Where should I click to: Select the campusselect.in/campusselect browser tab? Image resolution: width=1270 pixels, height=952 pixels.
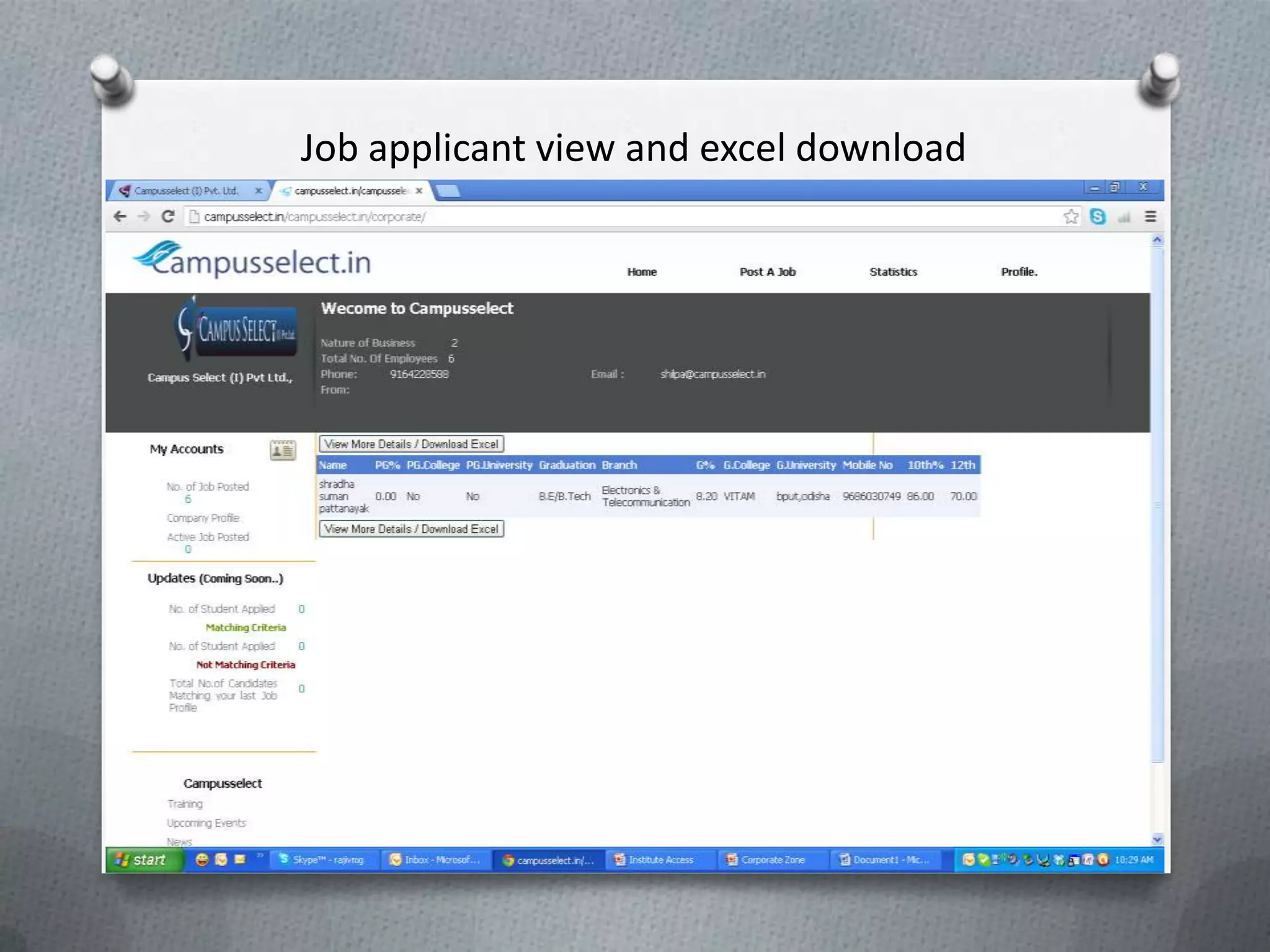[x=350, y=191]
